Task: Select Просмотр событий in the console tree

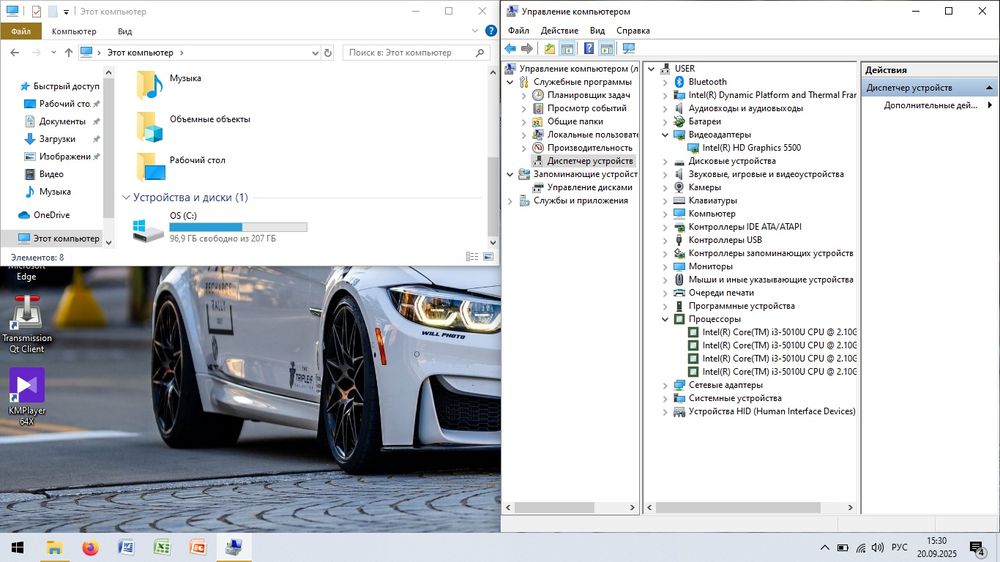Action: [587, 108]
